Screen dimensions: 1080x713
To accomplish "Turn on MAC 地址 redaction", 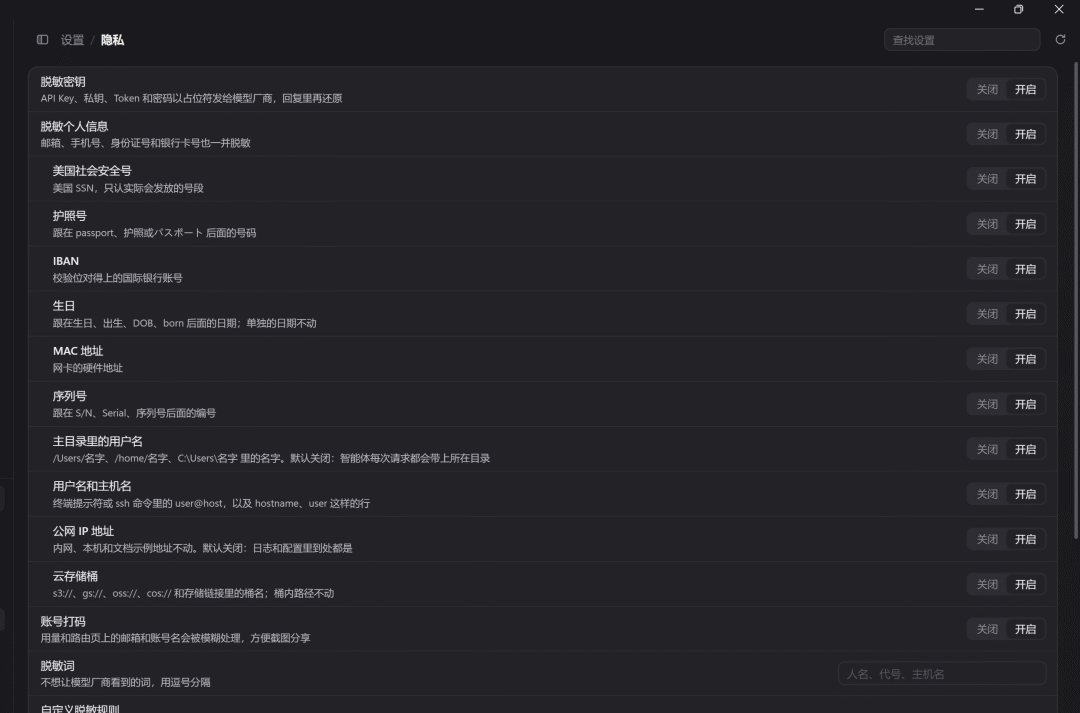I will pos(1026,360).
